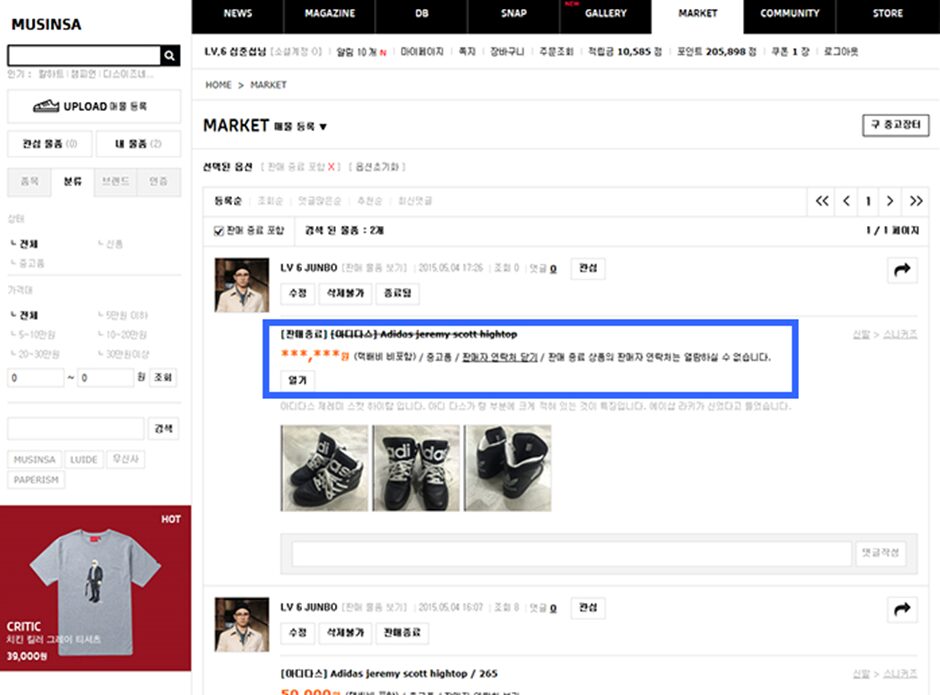Image resolution: width=940 pixels, height=695 pixels.
Task: Go to the next results page
Action: pyautogui.click(x=890, y=201)
